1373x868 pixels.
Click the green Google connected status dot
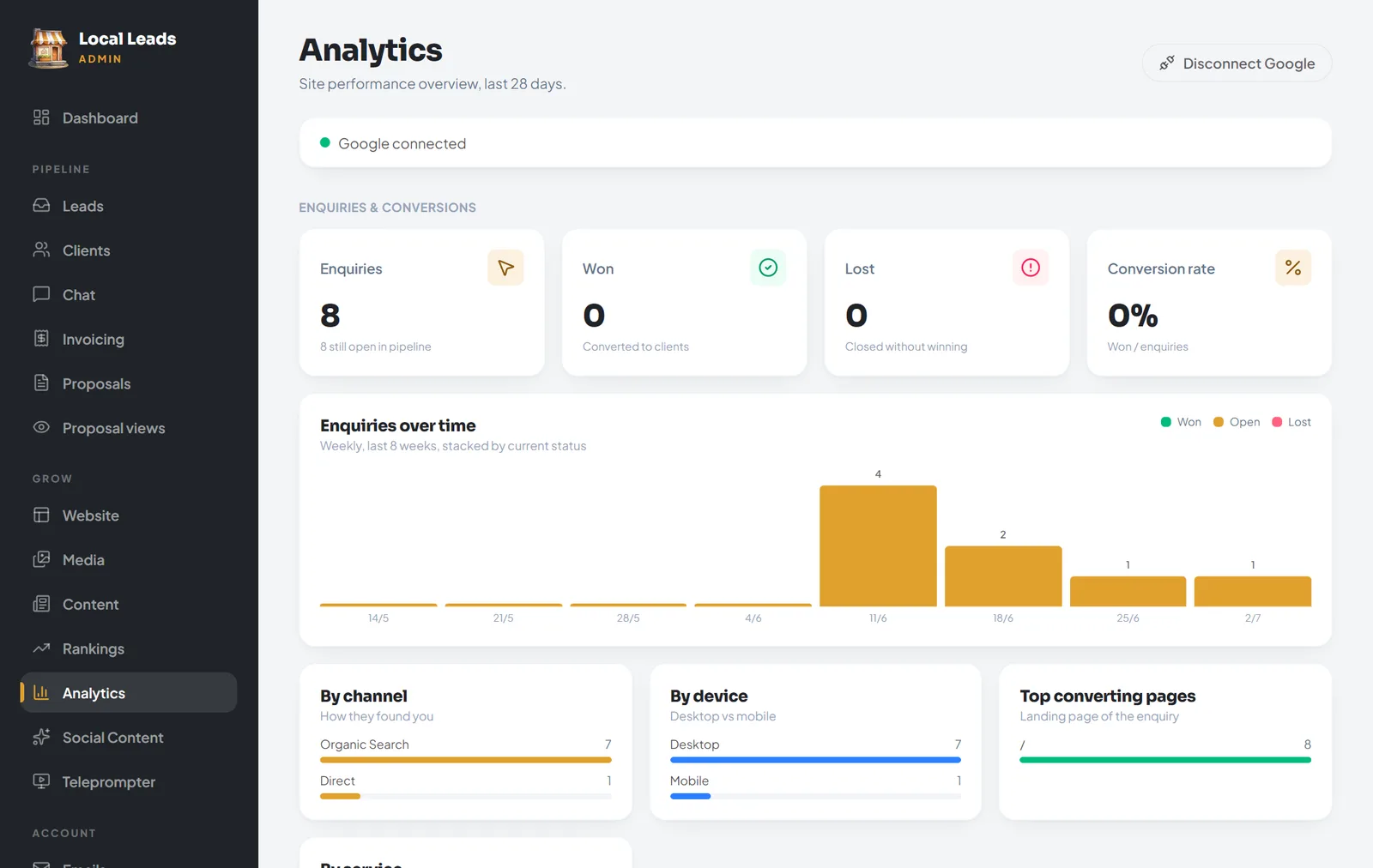325,142
